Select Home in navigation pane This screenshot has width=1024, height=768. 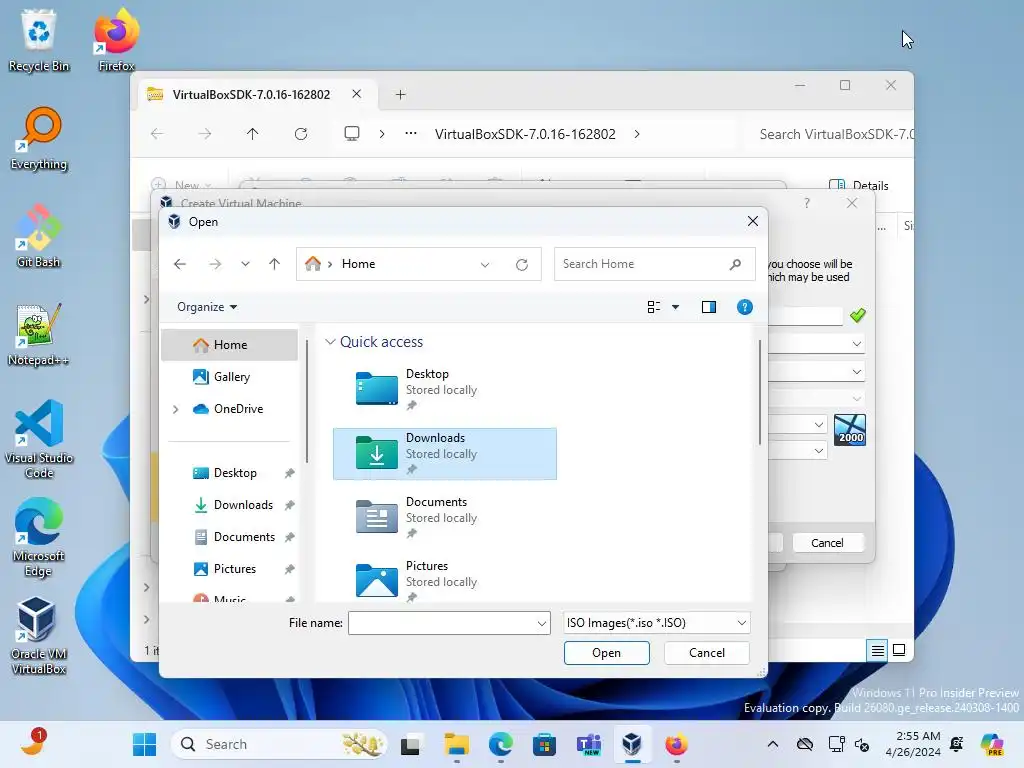230,345
